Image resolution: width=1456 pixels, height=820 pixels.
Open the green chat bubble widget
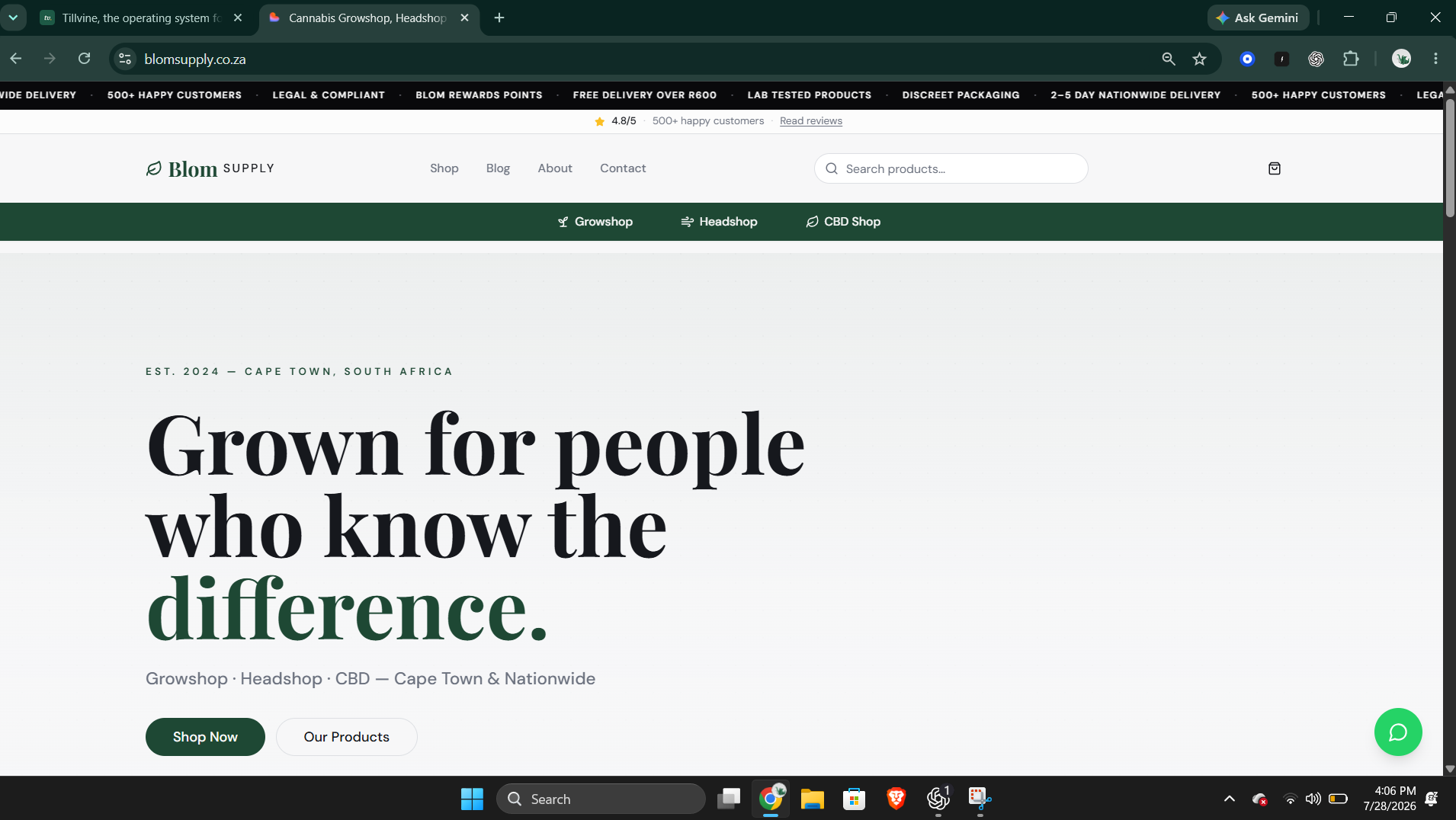[1398, 732]
